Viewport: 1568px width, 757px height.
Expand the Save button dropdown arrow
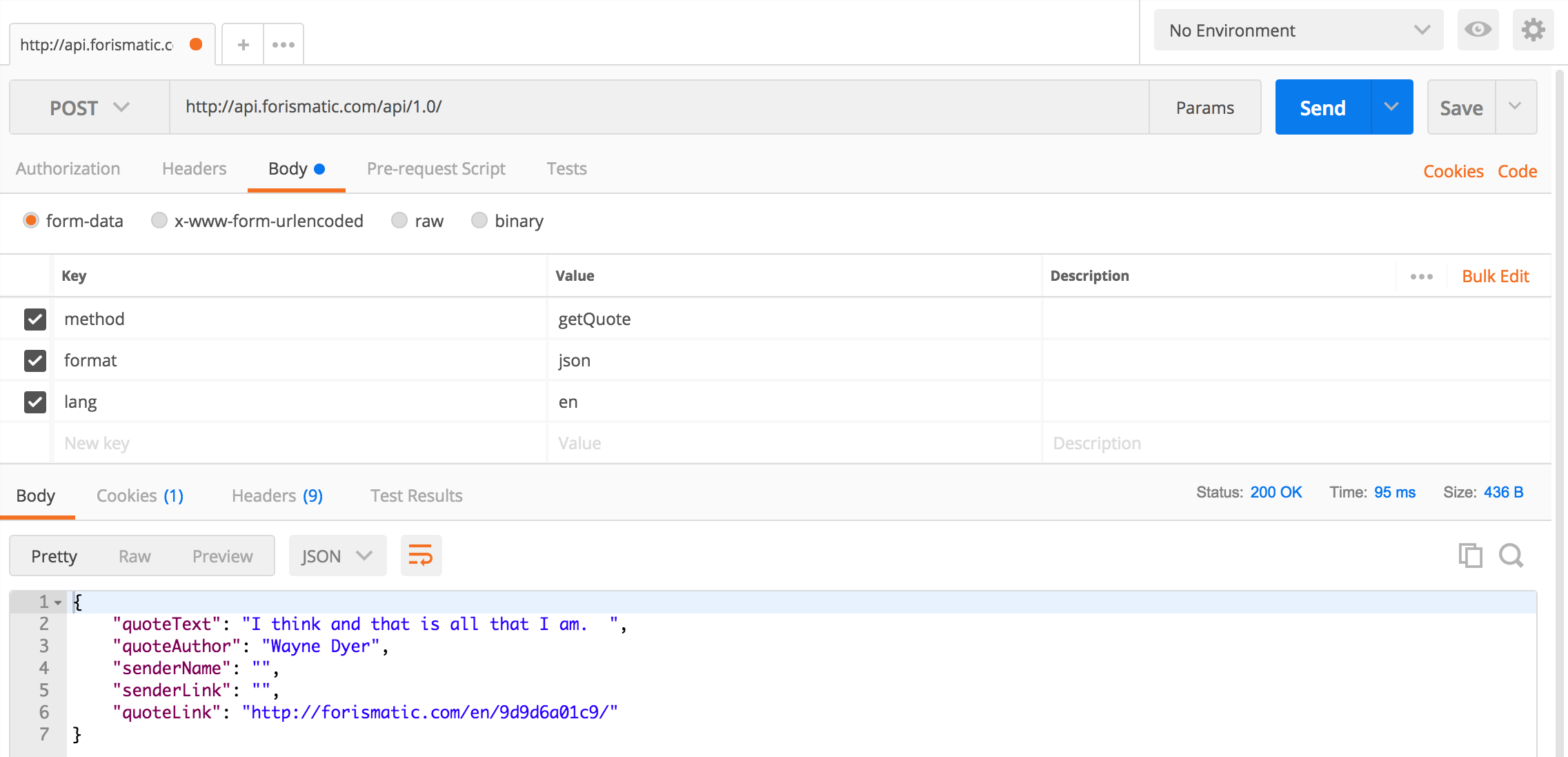[x=1515, y=107]
